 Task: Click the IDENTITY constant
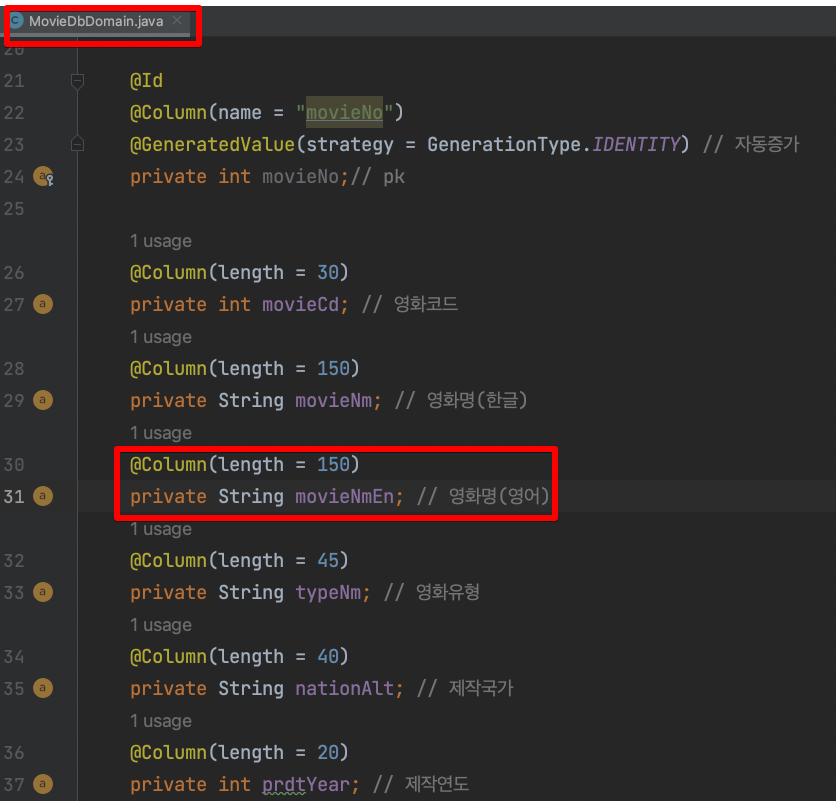pyautogui.click(x=636, y=145)
